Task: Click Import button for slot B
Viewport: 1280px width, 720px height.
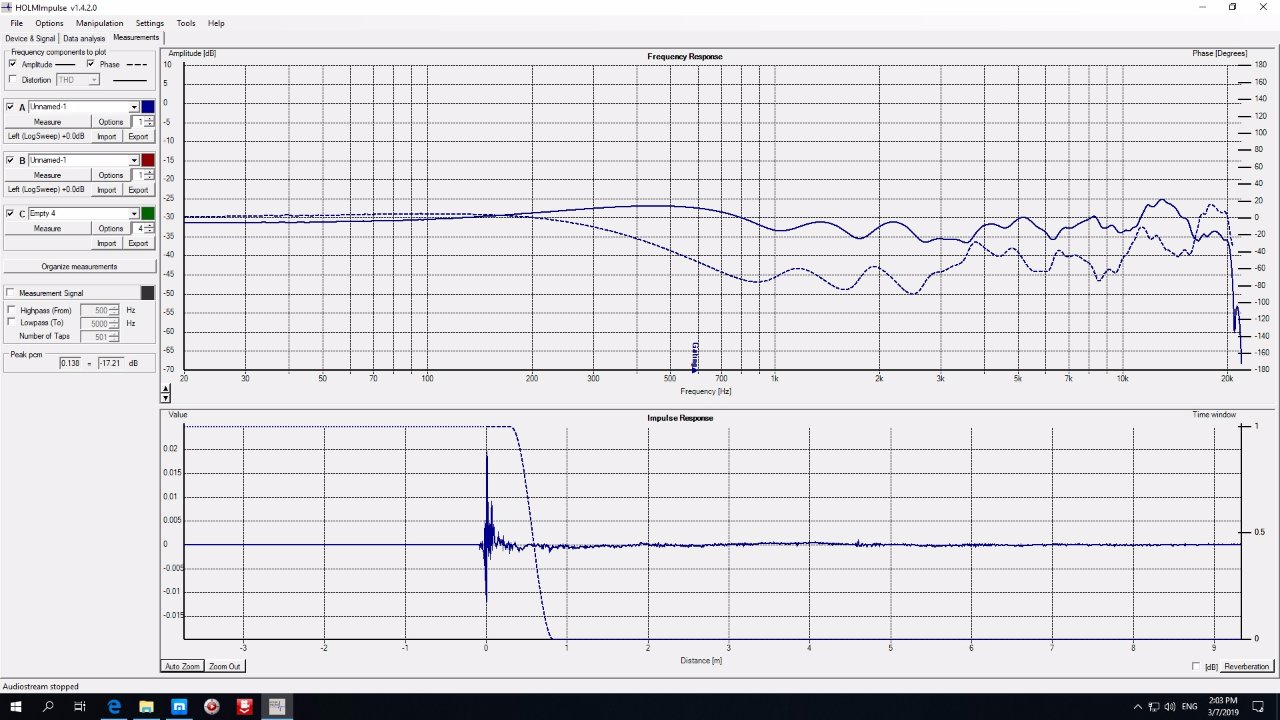Action: [x=106, y=189]
